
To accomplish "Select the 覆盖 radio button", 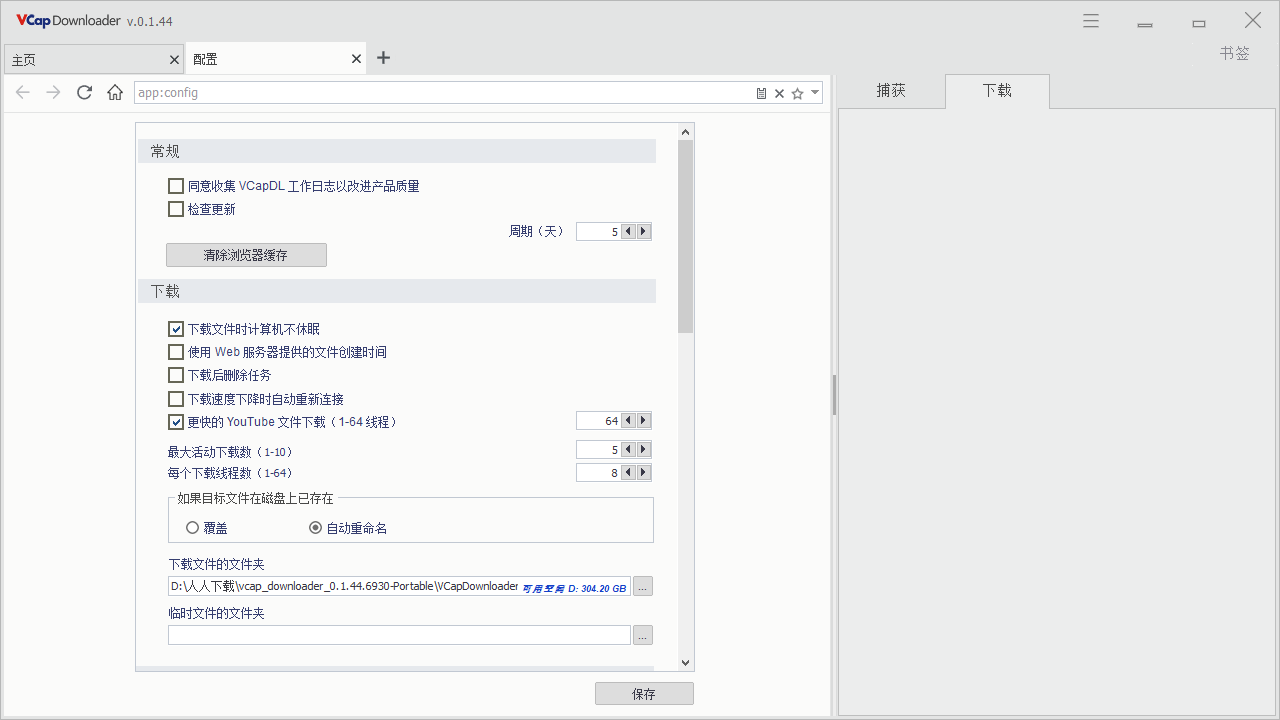I will 191,527.
